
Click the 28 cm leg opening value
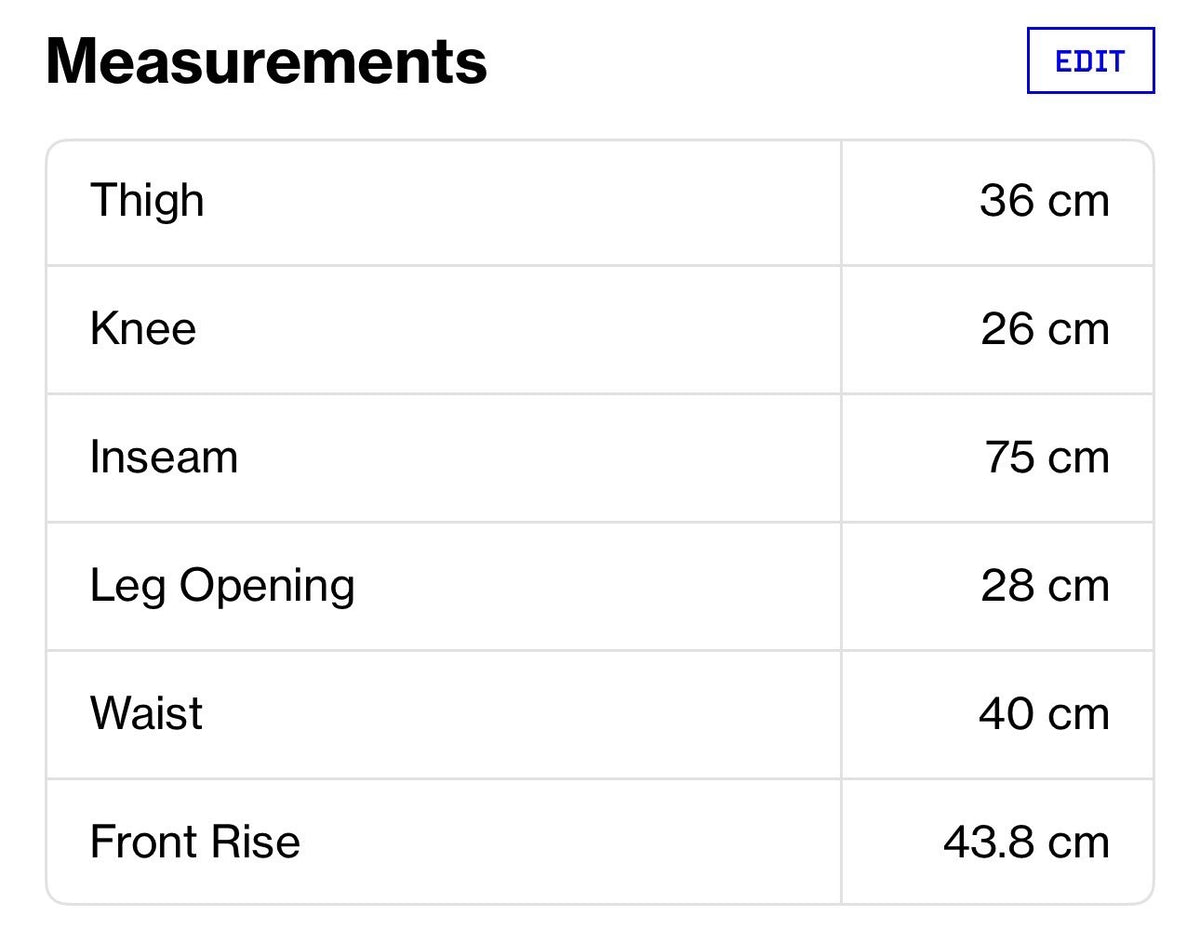point(1045,585)
